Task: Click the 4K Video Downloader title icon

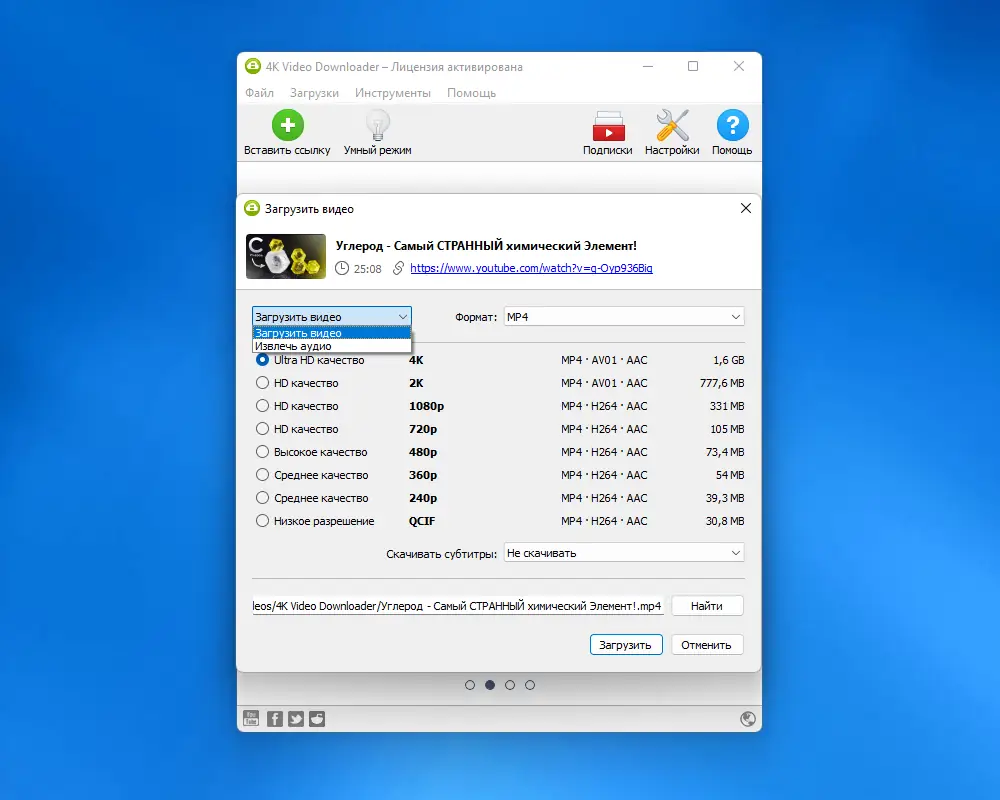Action: (x=253, y=66)
